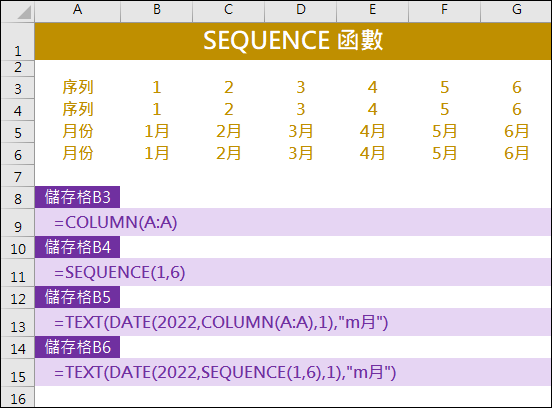Select cell A4 labeled 序列
552x408 pixels.
pyautogui.click(x=77, y=109)
